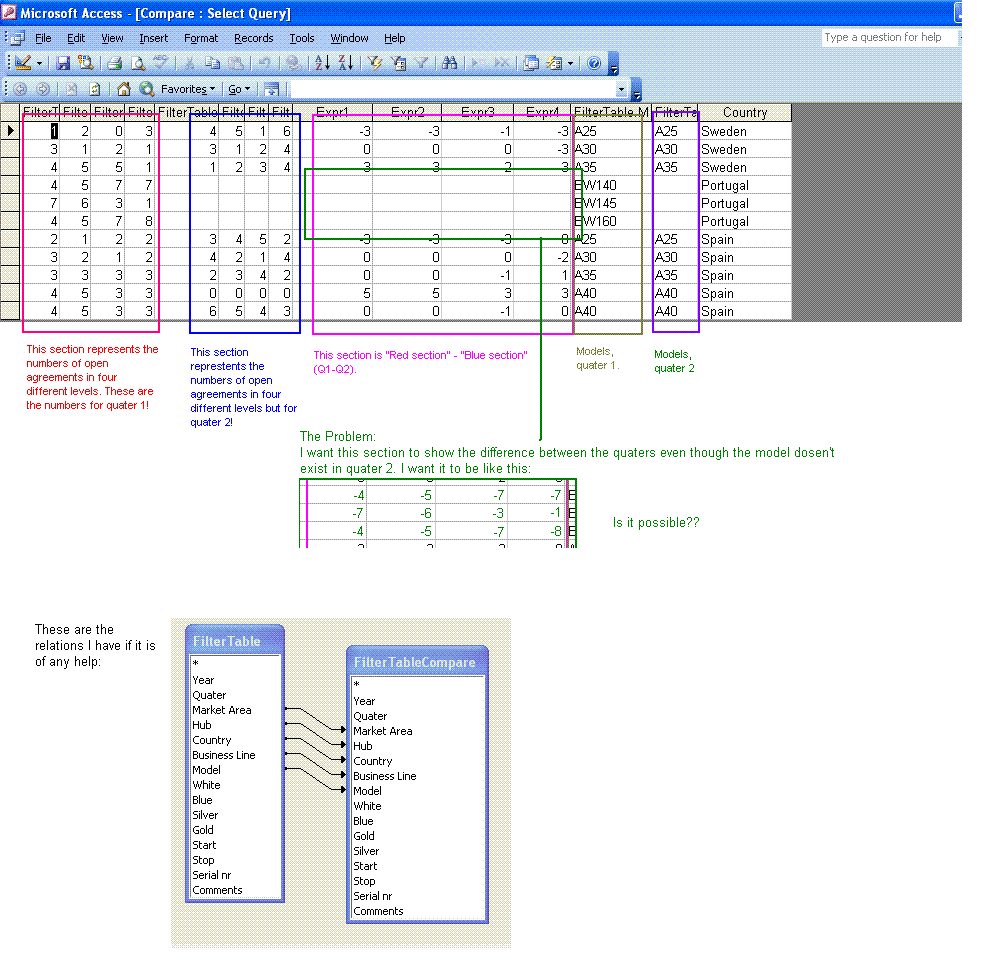Screen dimensions: 1002x962
Task: Expand the New Object dropdown arrow
Action: [x=570, y=63]
